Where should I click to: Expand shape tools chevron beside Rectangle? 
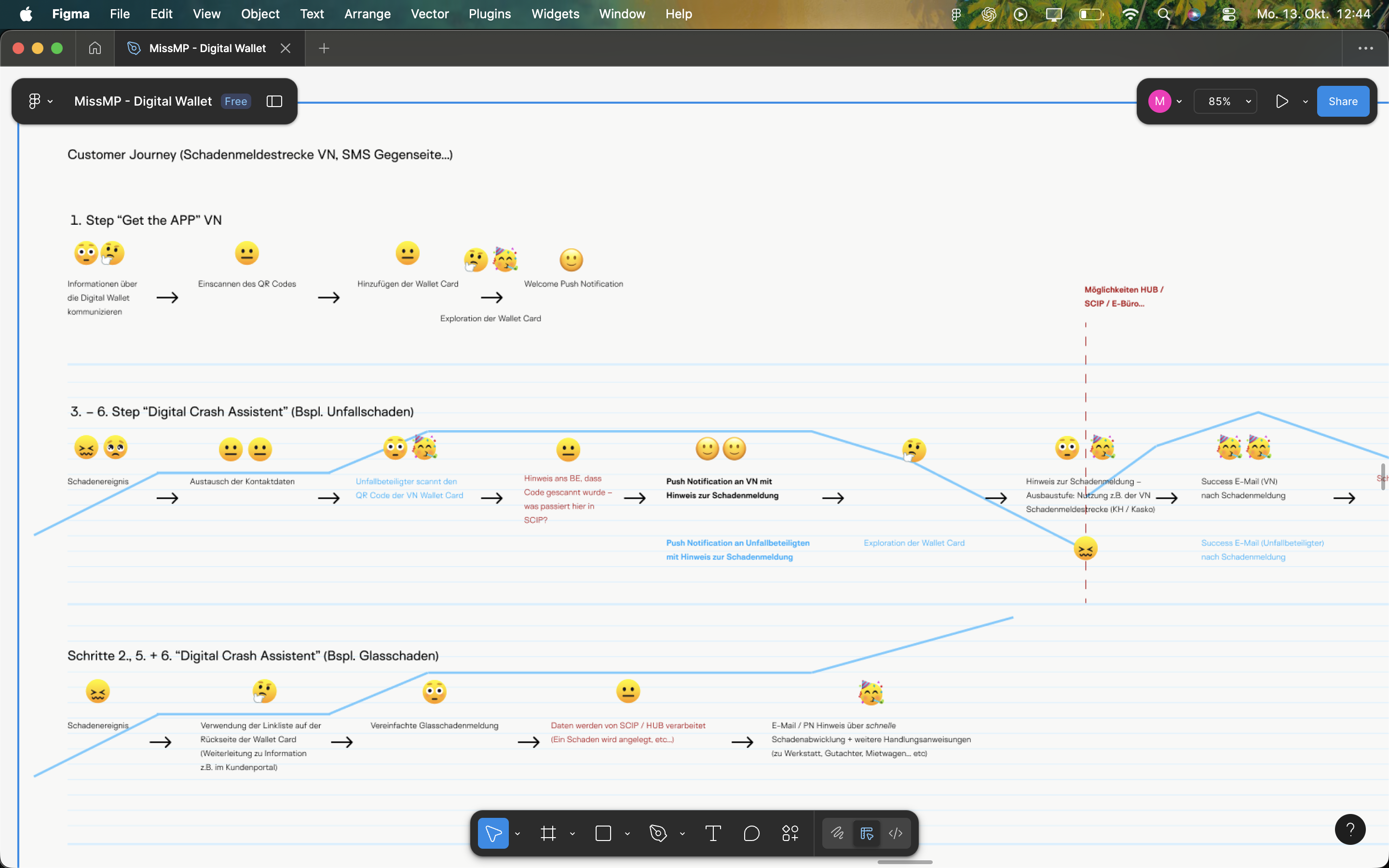627,834
